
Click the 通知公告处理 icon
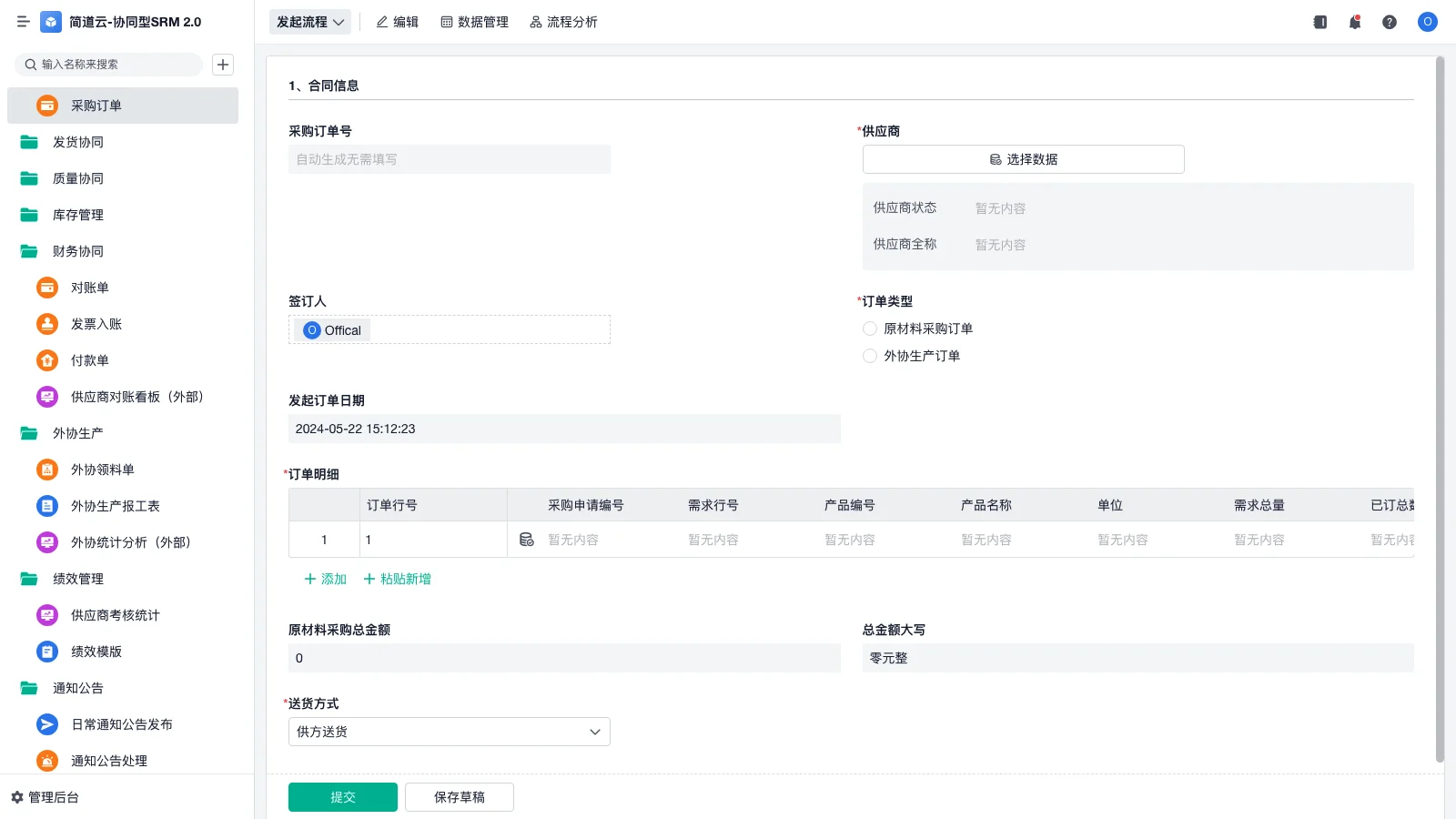click(47, 761)
